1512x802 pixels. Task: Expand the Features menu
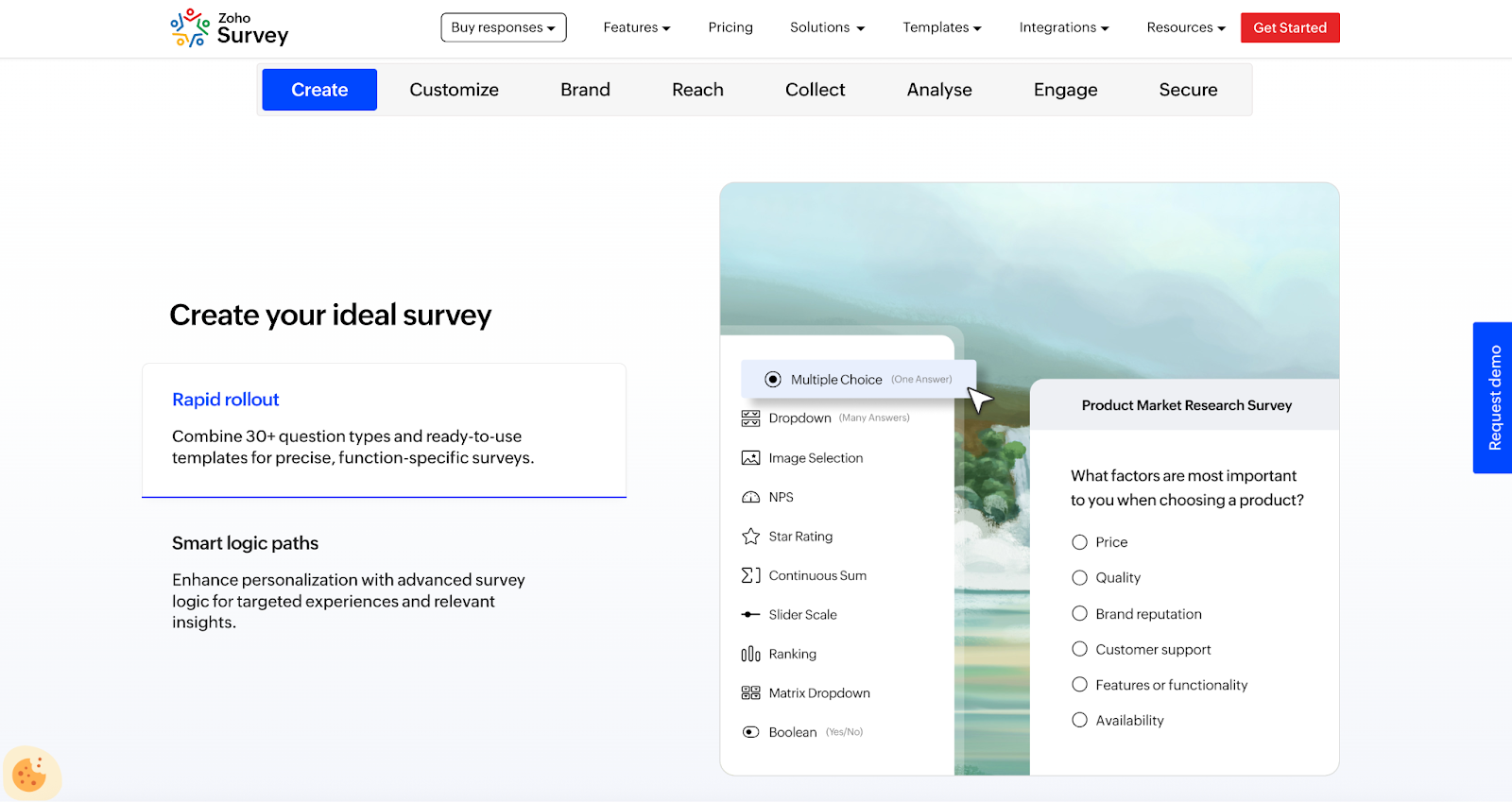[x=637, y=27]
